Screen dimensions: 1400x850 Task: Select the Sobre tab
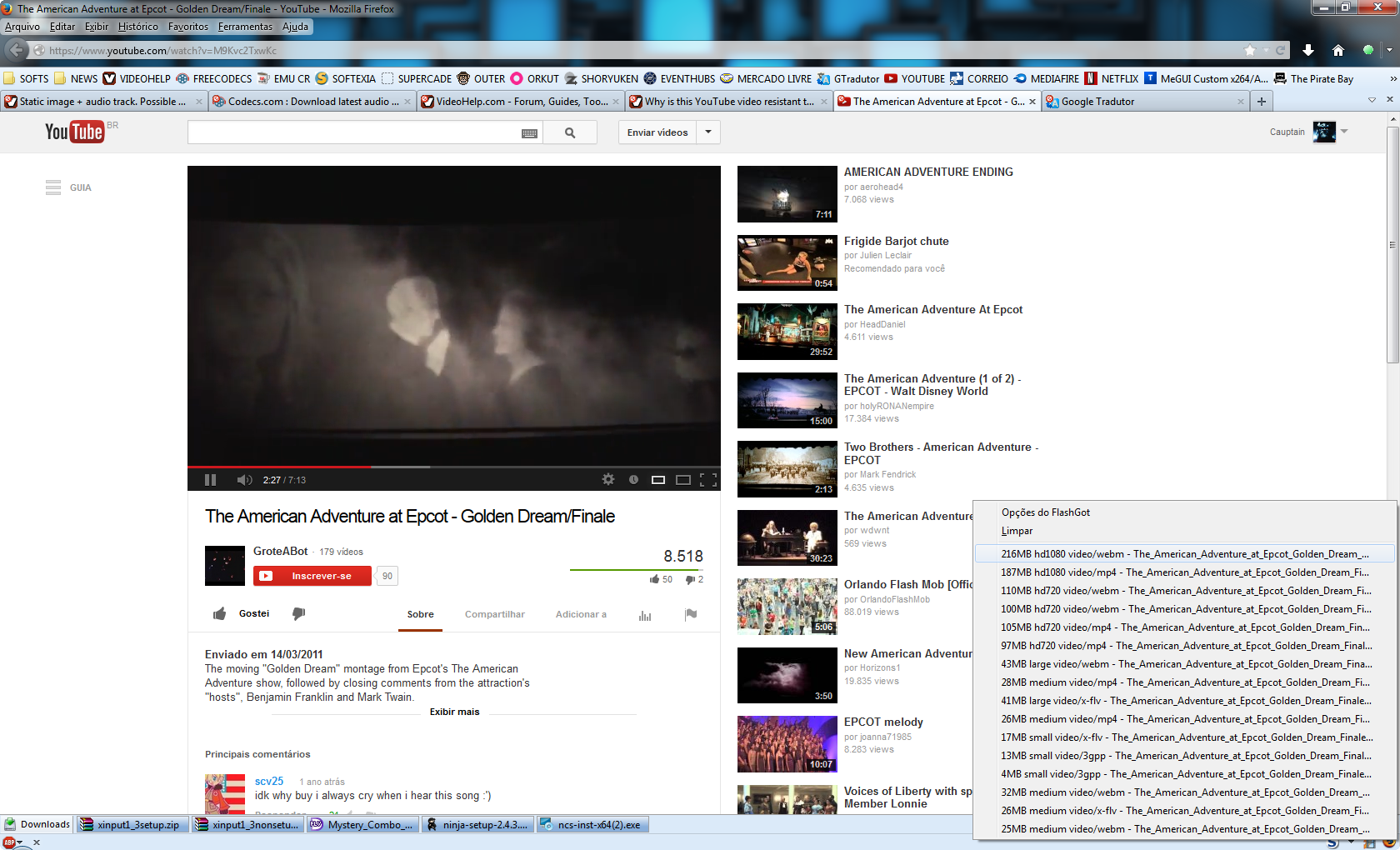coord(420,614)
